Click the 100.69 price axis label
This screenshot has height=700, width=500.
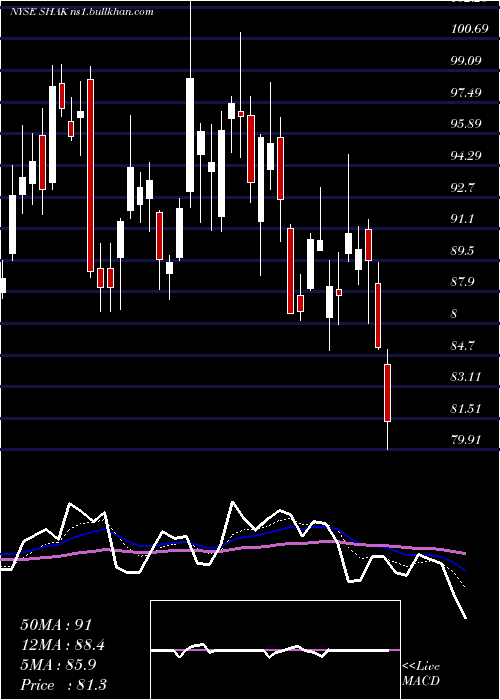point(468,29)
